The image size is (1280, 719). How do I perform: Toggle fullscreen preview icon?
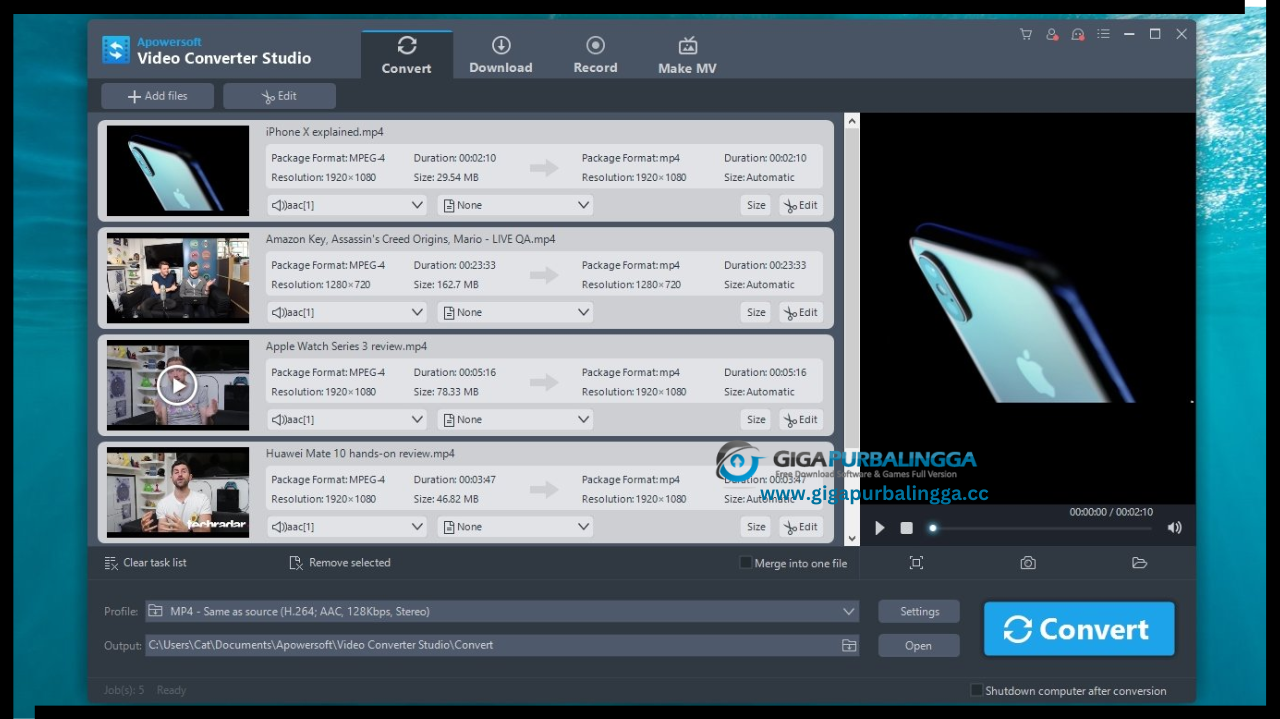pos(916,563)
